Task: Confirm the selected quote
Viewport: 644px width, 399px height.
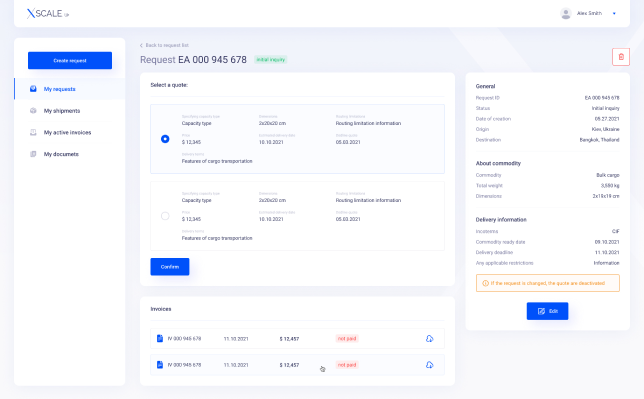Action: point(170,267)
